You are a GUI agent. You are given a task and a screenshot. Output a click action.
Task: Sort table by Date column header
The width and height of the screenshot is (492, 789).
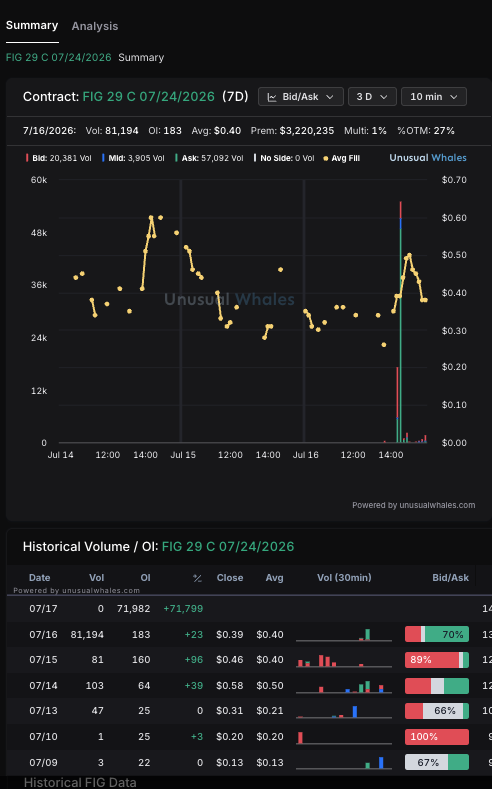coord(39,578)
